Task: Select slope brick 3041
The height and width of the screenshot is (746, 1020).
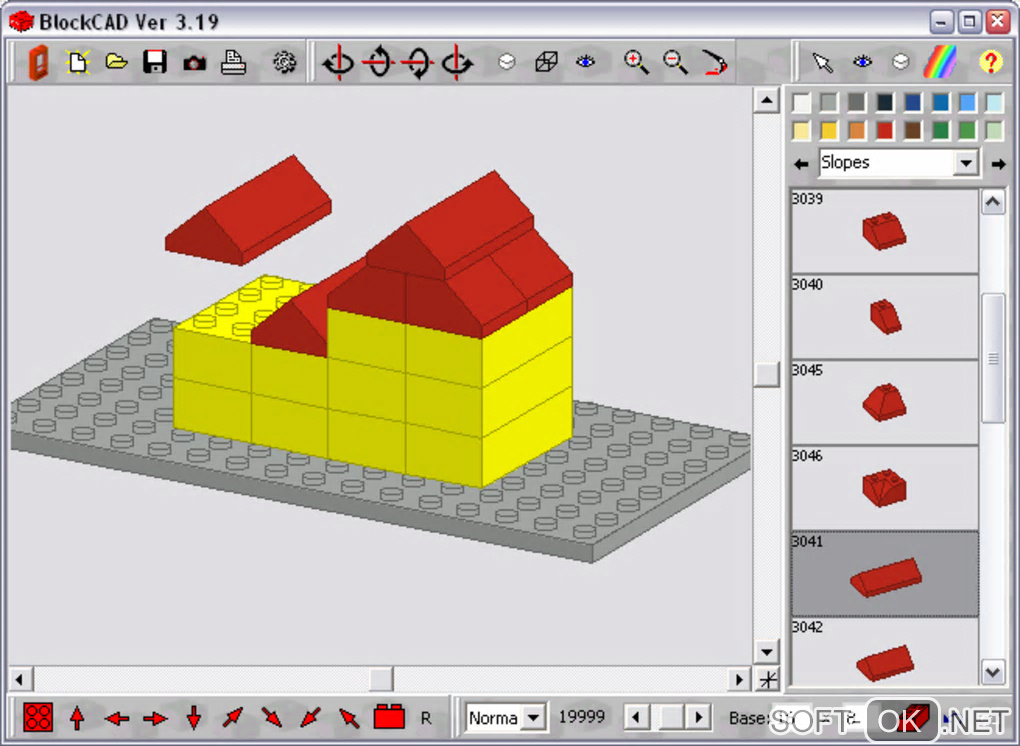Action: point(885,574)
